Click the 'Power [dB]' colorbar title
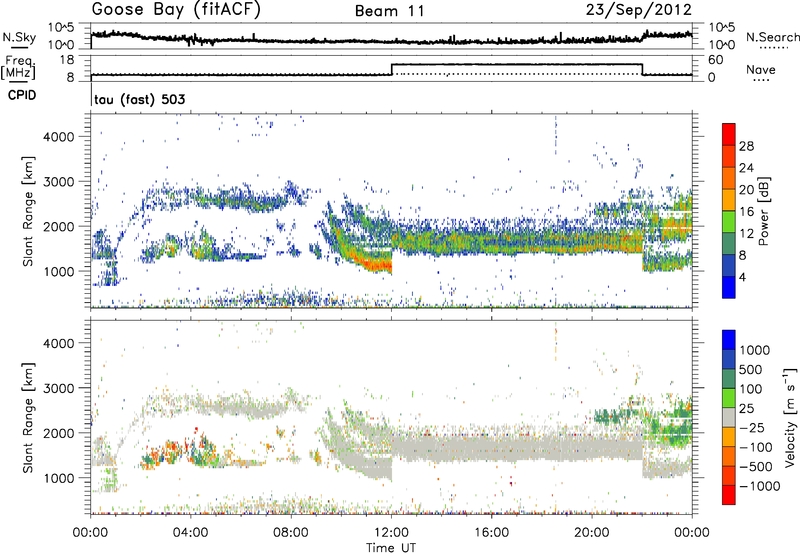Image resolution: width=800 pixels, height=554 pixels. [x=764, y=211]
